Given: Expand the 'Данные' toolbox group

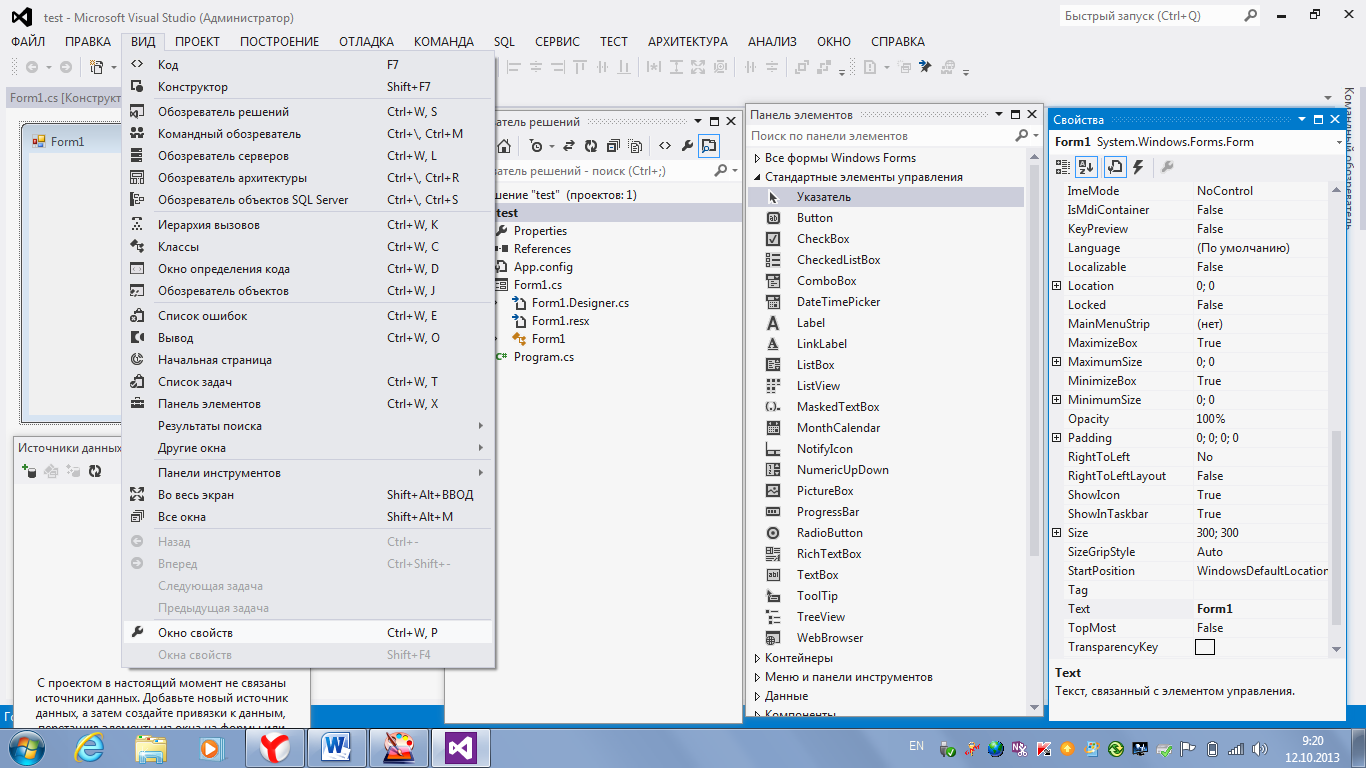Looking at the screenshot, I should point(757,696).
